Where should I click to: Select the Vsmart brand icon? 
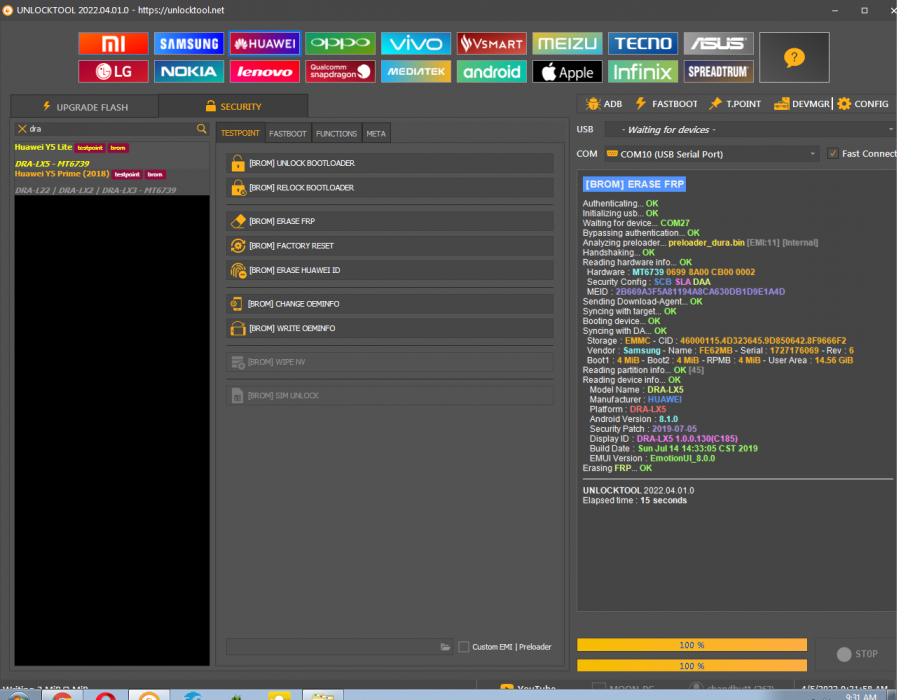(492, 43)
